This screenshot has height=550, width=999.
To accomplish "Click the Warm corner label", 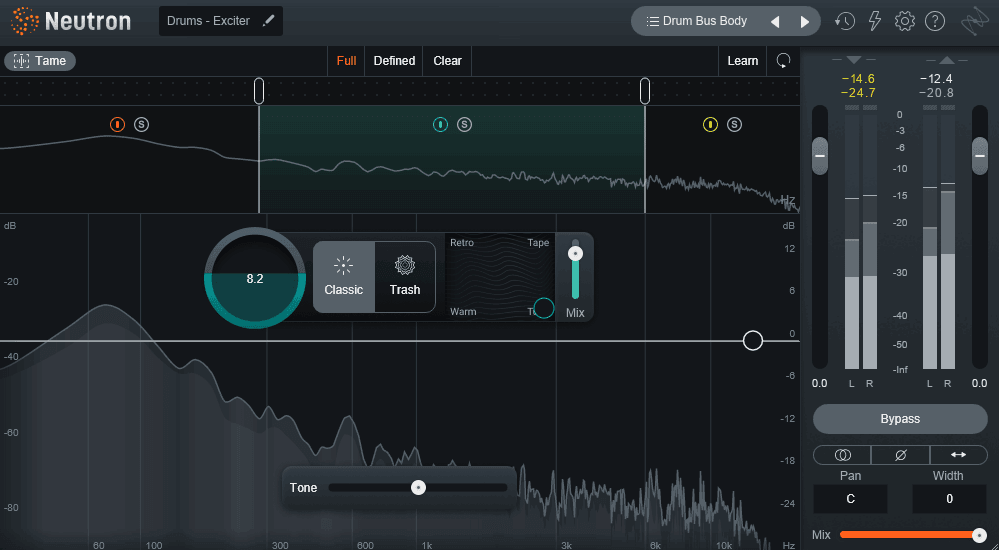I will click(463, 312).
